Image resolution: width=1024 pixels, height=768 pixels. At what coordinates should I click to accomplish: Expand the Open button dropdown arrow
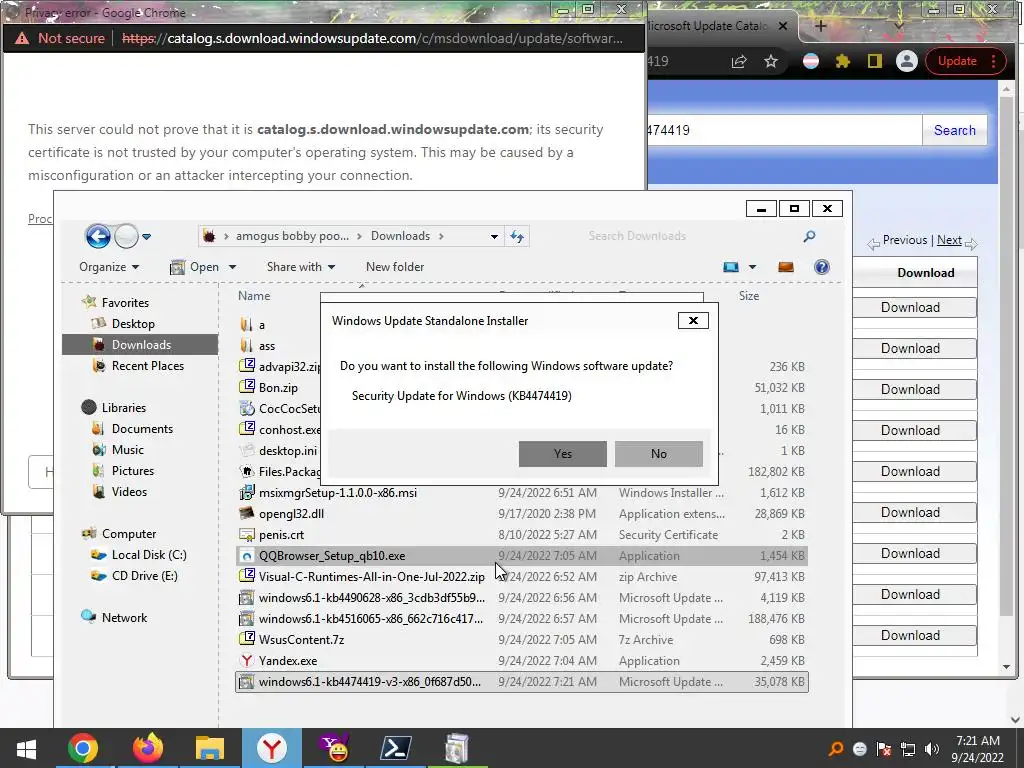point(232,267)
